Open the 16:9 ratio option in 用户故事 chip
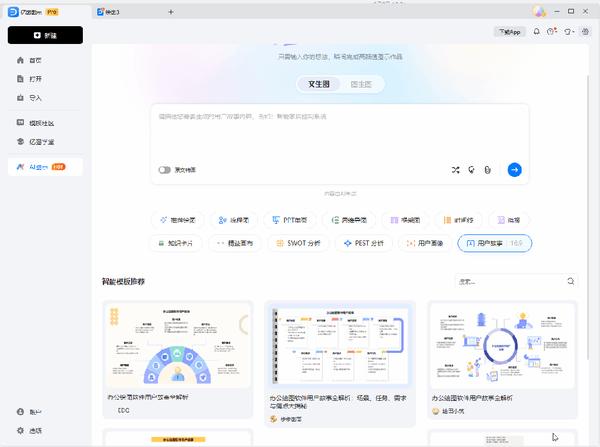Viewport: 600px width, 447px height. pos(516,243)
